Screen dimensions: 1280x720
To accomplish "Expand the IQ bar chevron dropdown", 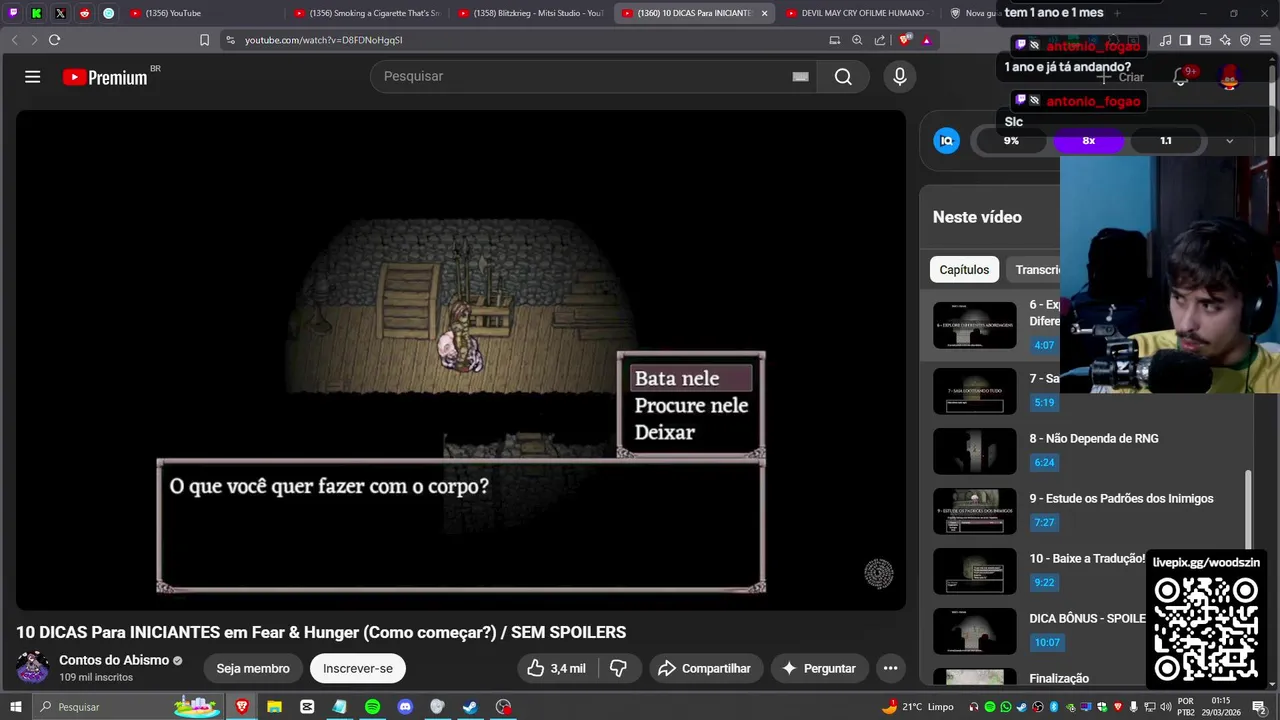I will tap(1229, 141).
